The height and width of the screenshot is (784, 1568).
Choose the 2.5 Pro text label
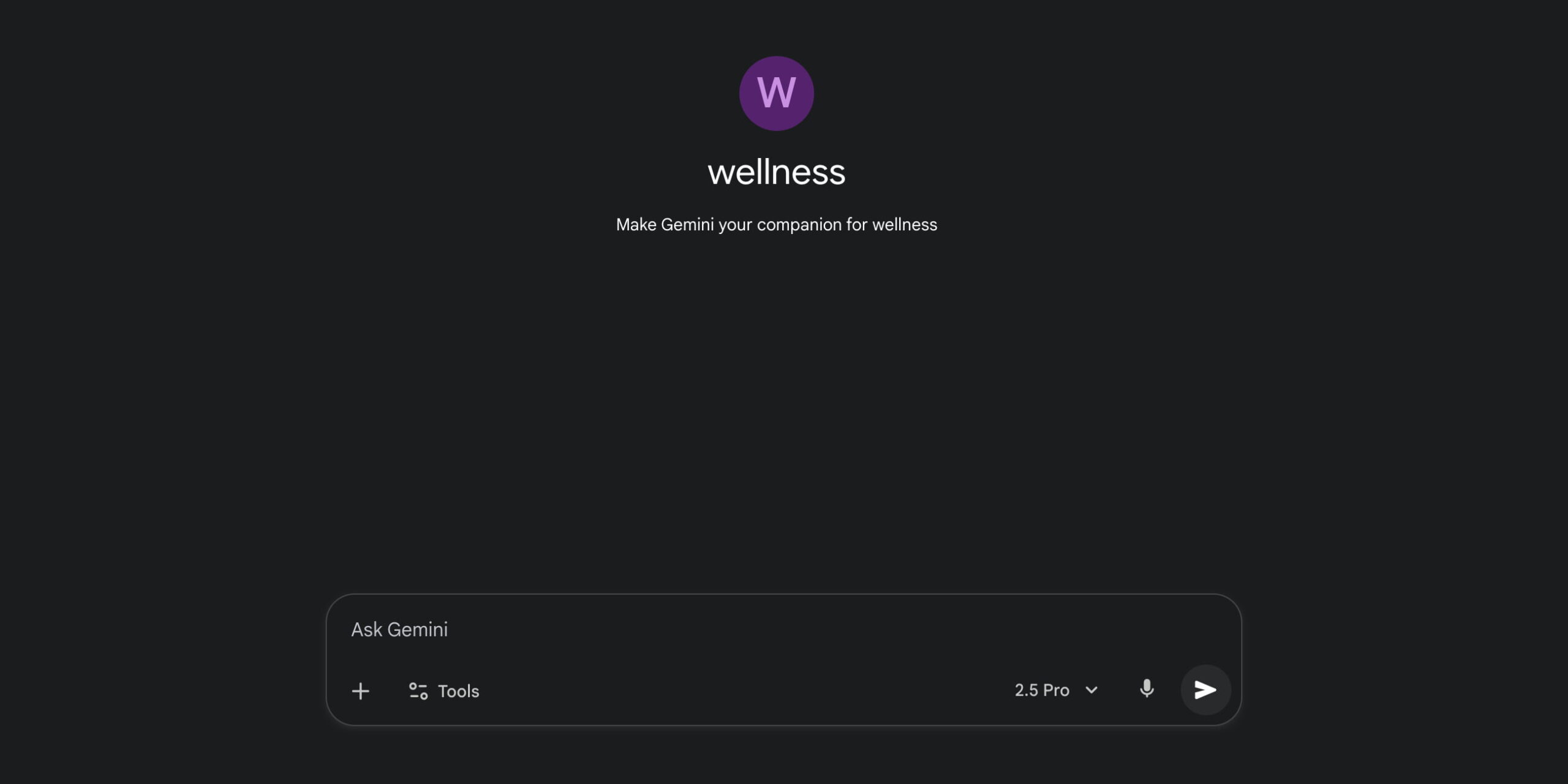pos(1042,690)
